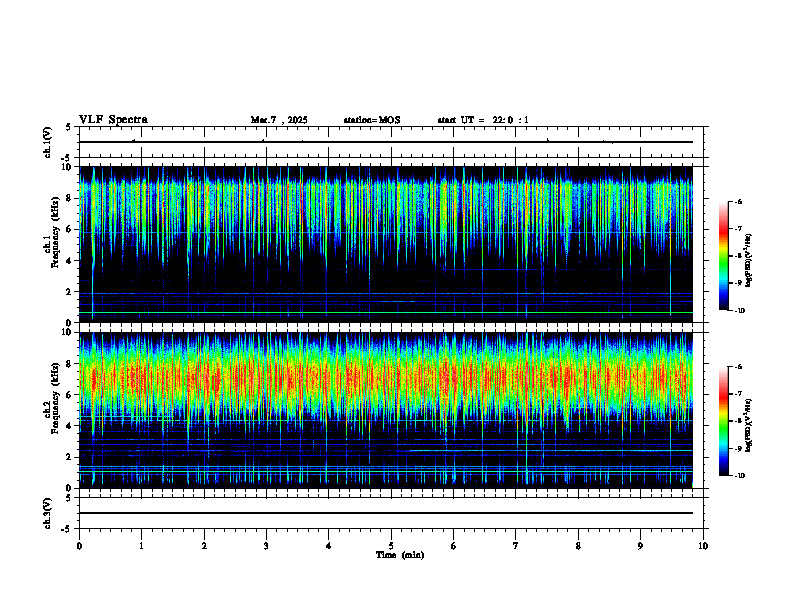Click the time axis tick label "10"
The height and width of the screenshot is (612, 792).
703,546
